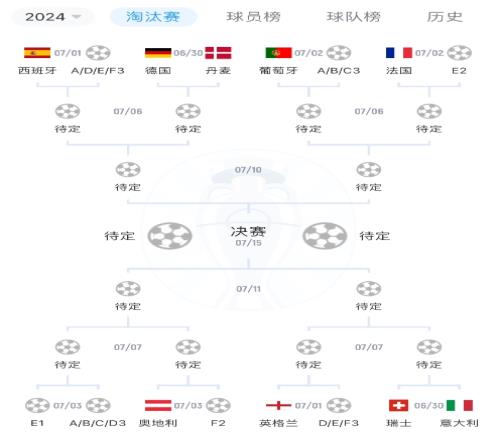
Task: Switch to the 球队榜 tab
Action: click(353, 17)
